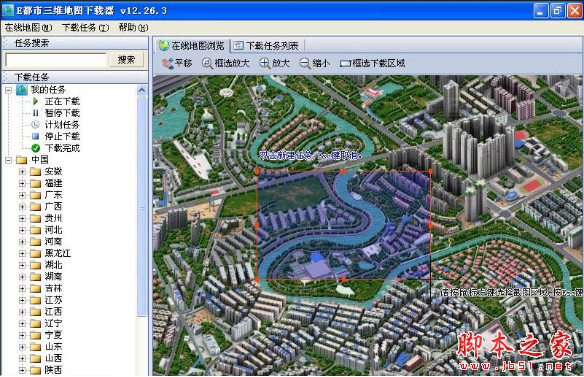Click top-center handle of red selection box
Screen dimensions: 584x377
(x=343, y=171)
